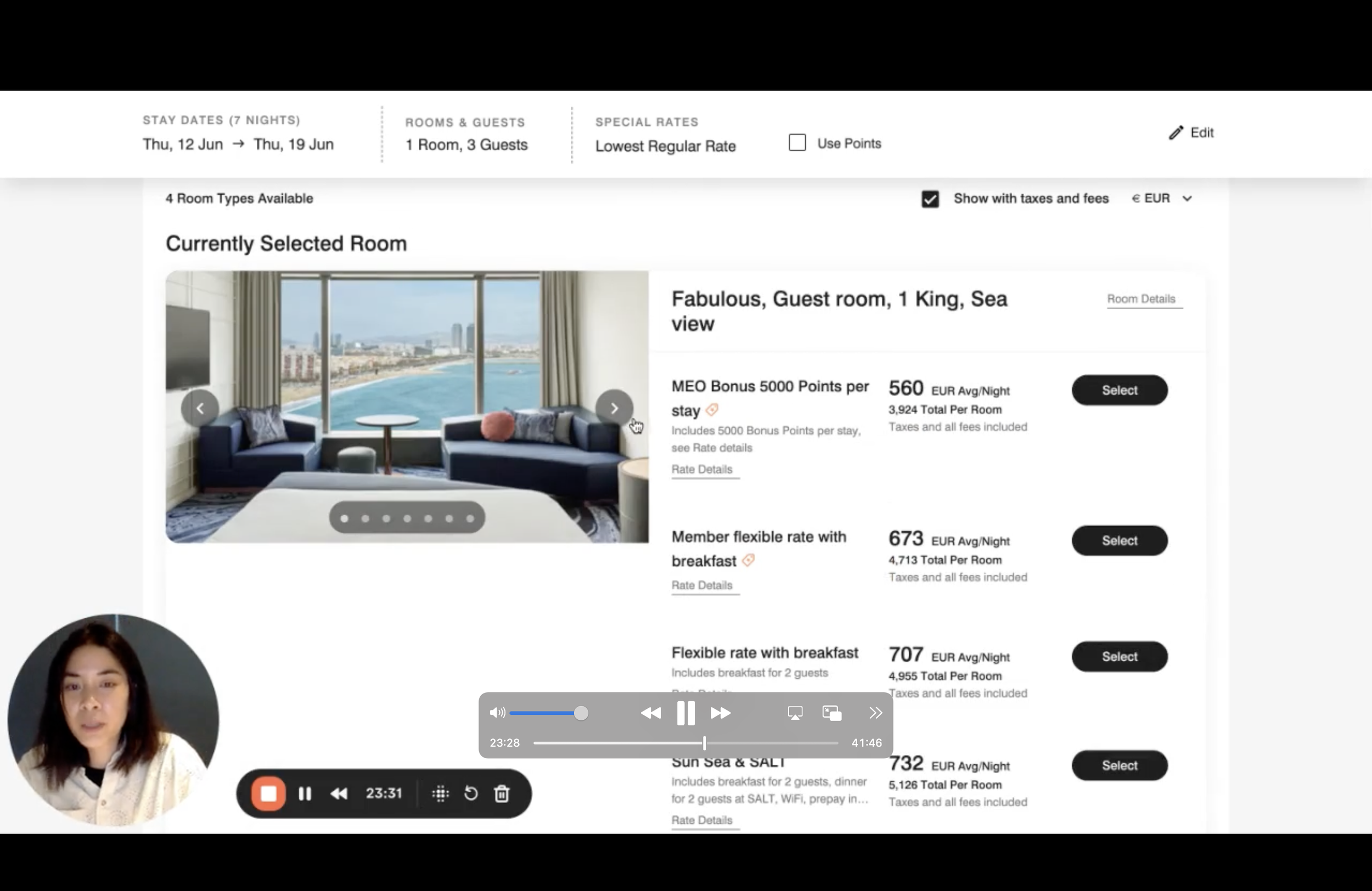Click the AirPlay icon in the video player
This screenshot has height=891, width=1372.
pos(795,713)
